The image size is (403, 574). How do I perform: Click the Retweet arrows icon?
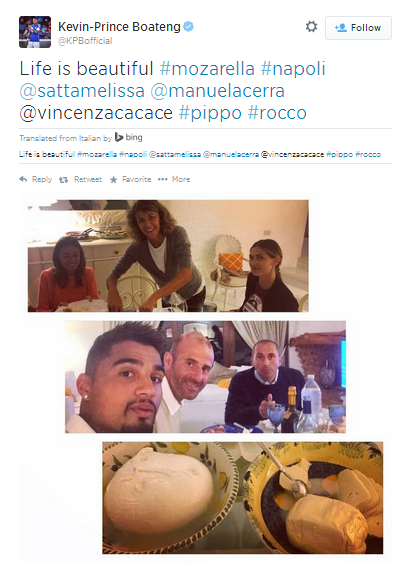tap(64, 179)
